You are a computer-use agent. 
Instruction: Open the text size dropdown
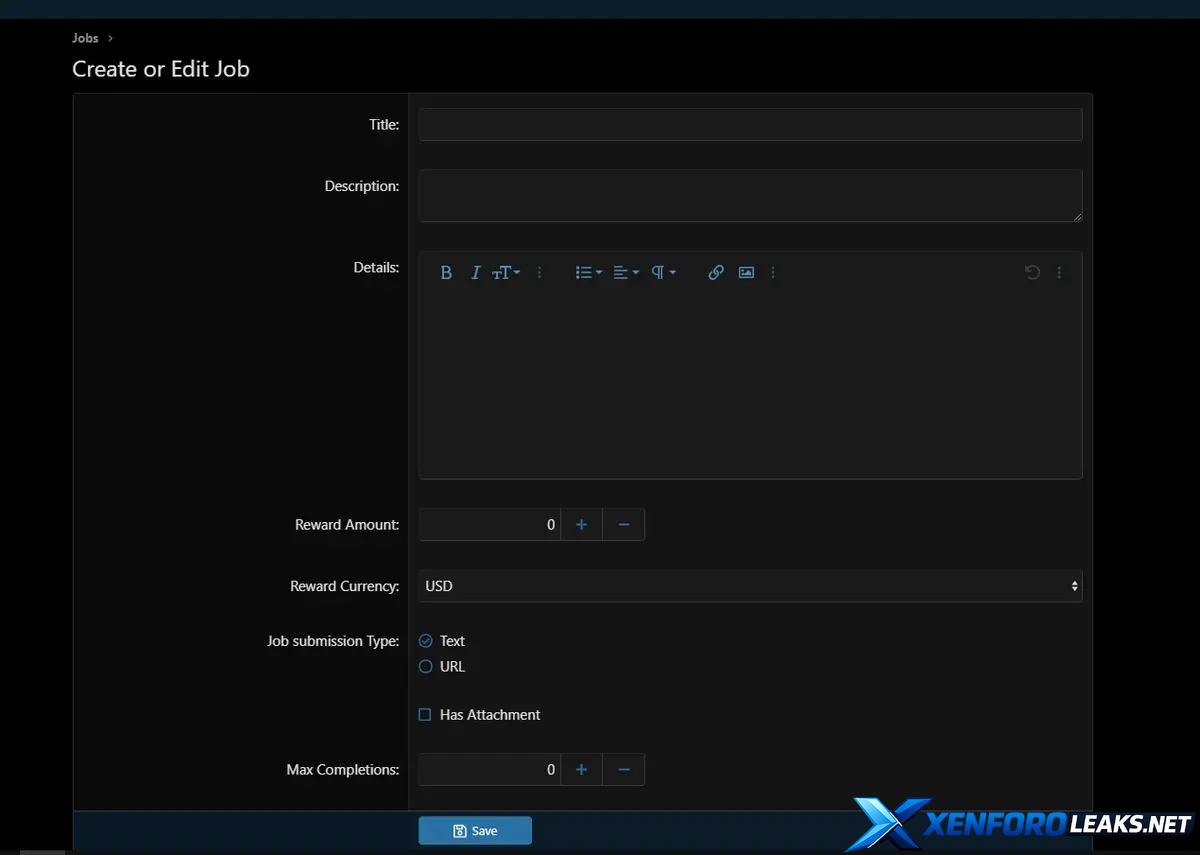click(505, 273)
